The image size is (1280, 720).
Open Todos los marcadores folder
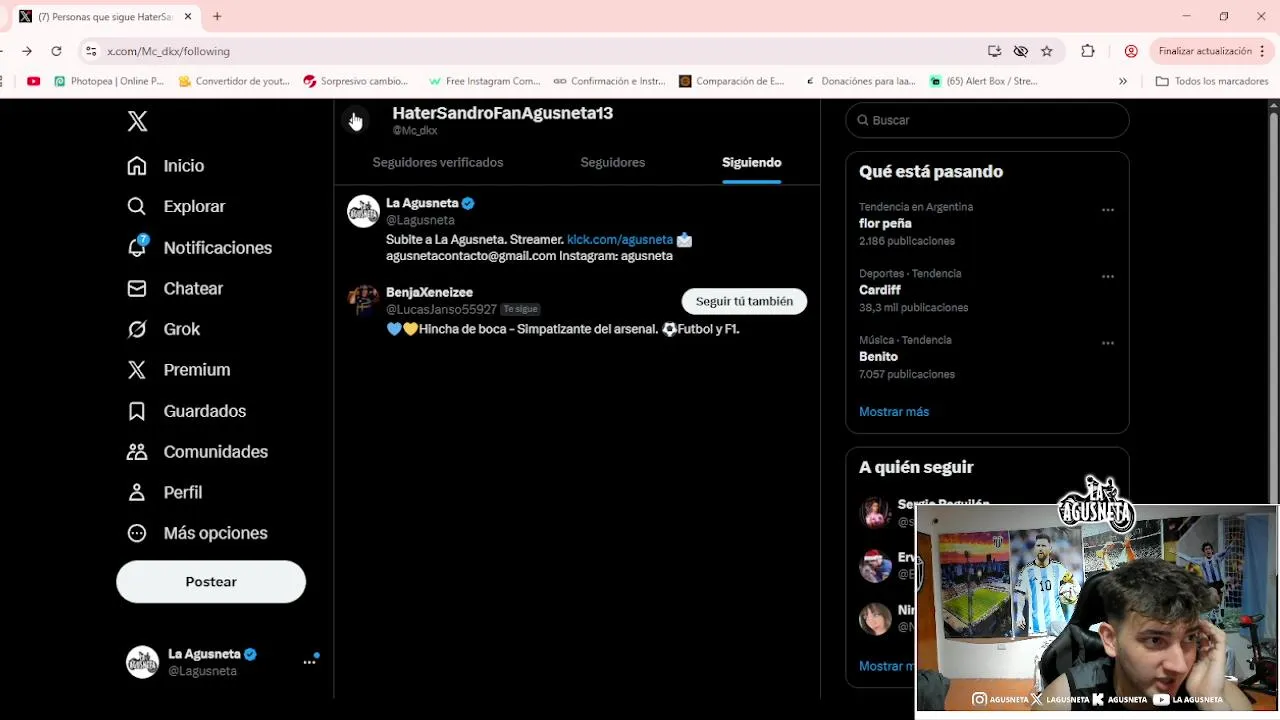(1212, 81)
